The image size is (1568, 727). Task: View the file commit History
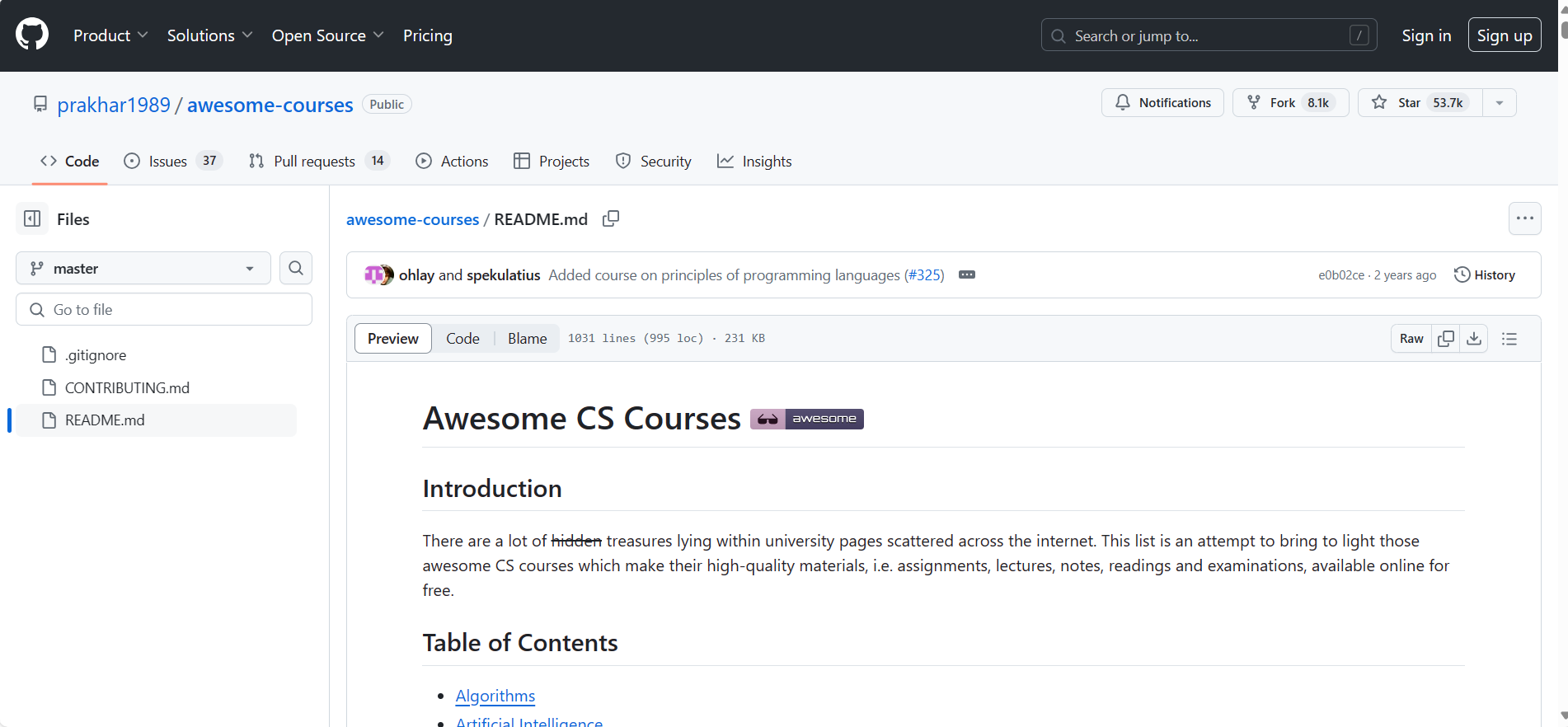coord(1485,275)
